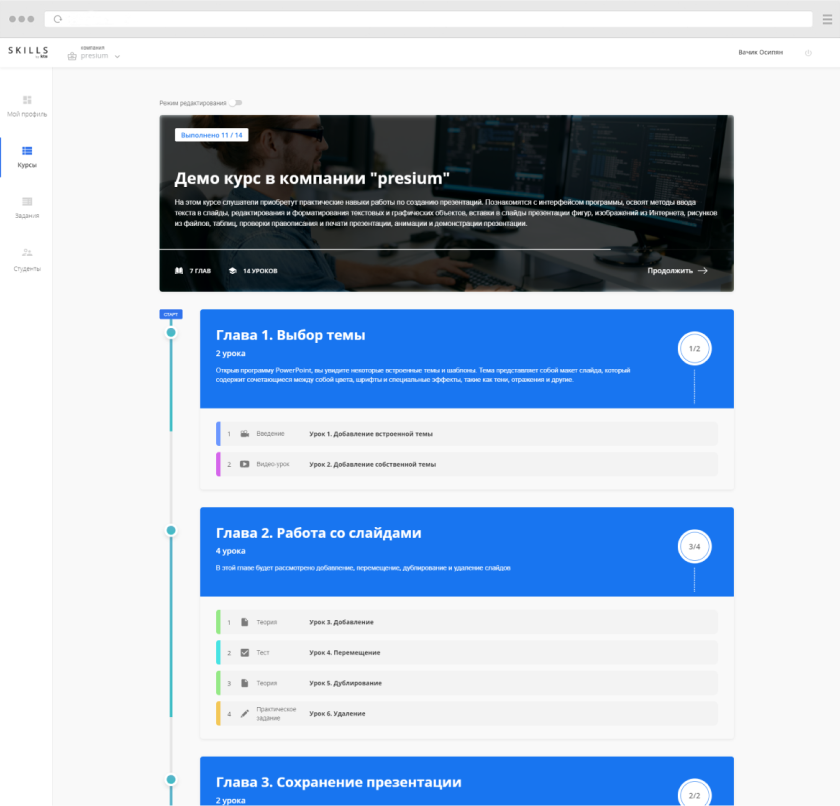Click the Тест checkbox icon for Урок 4
The height and width of the screenshot is (806, 840).
pyautogui.click(x=244, y=653)
